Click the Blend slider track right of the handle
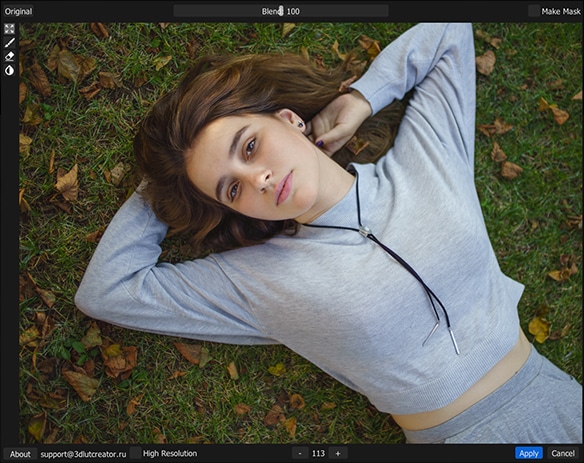584x463 pixels. 336,11
